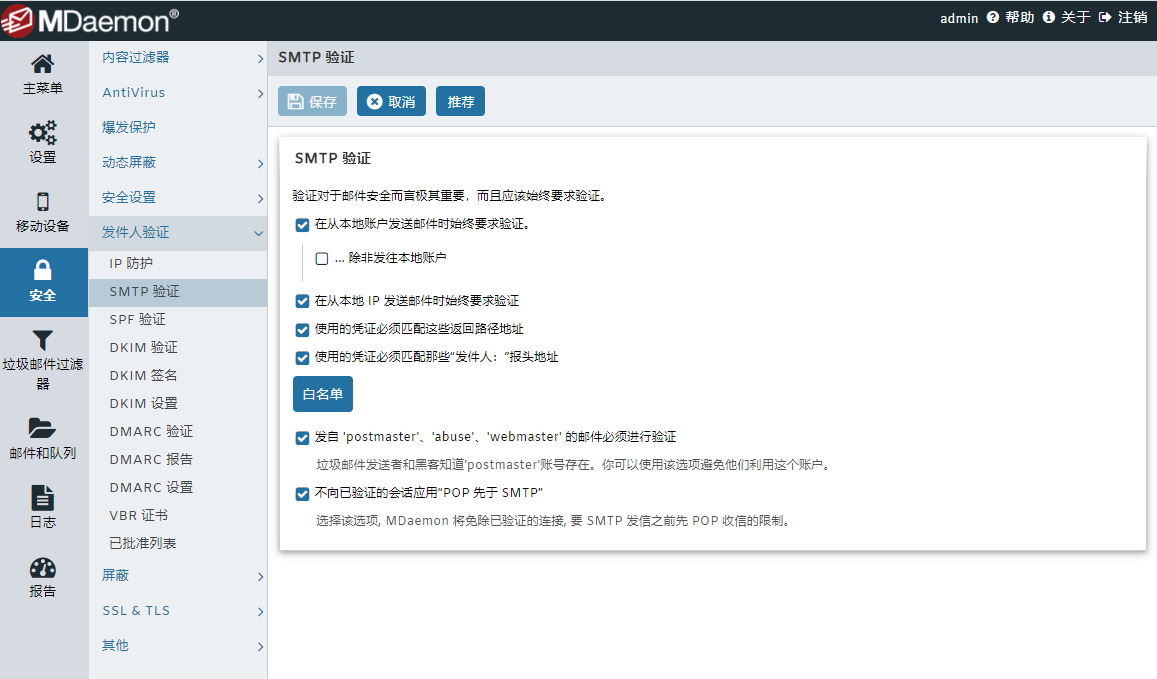The width and height of the screenshot is (1157, 679).
Task: Toggle 在从本地 IP 发送邮件时始终要求验证 checkbox
Action: click(302, 301)
